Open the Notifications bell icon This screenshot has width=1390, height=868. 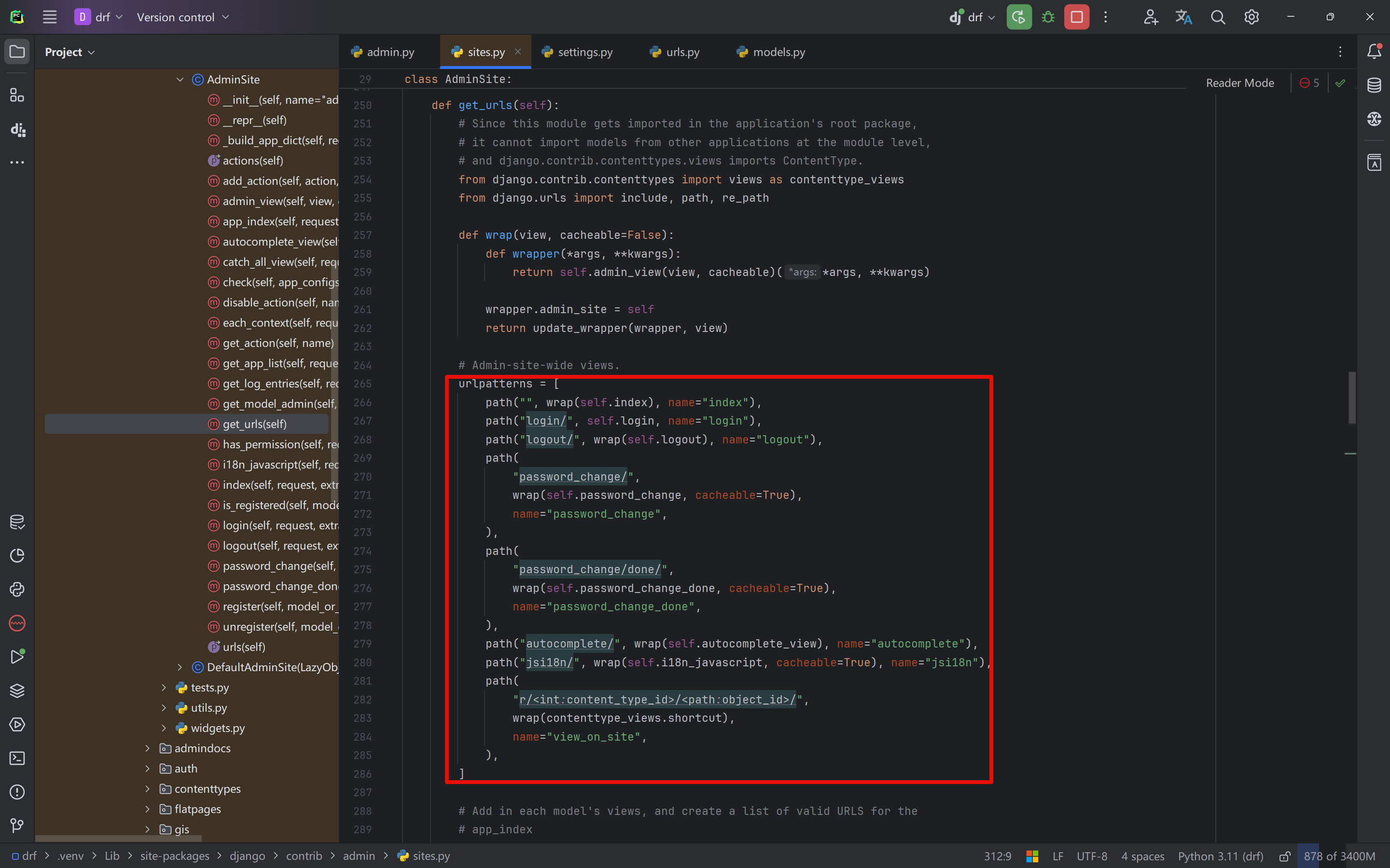(x=1374, y=52)
